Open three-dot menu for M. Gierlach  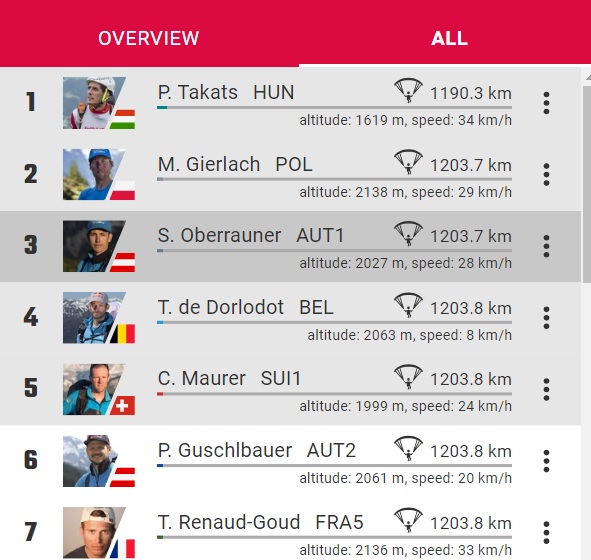tap(546, 174)
